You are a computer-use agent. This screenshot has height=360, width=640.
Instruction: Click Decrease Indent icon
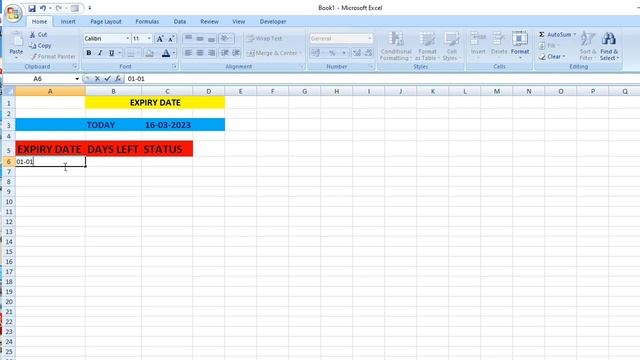(224, 53)
